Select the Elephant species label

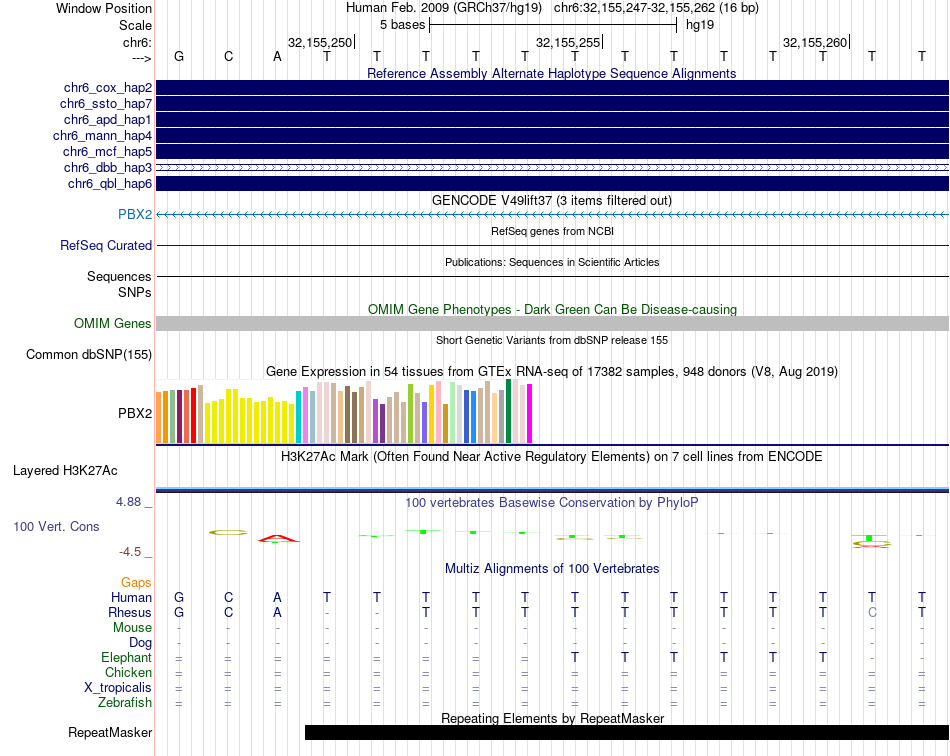click(x=127, y=657)
